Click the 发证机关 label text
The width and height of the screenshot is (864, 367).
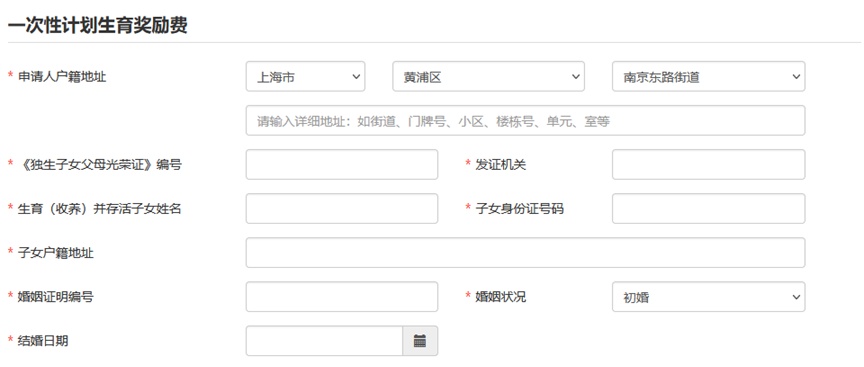[x=501, y=165]
